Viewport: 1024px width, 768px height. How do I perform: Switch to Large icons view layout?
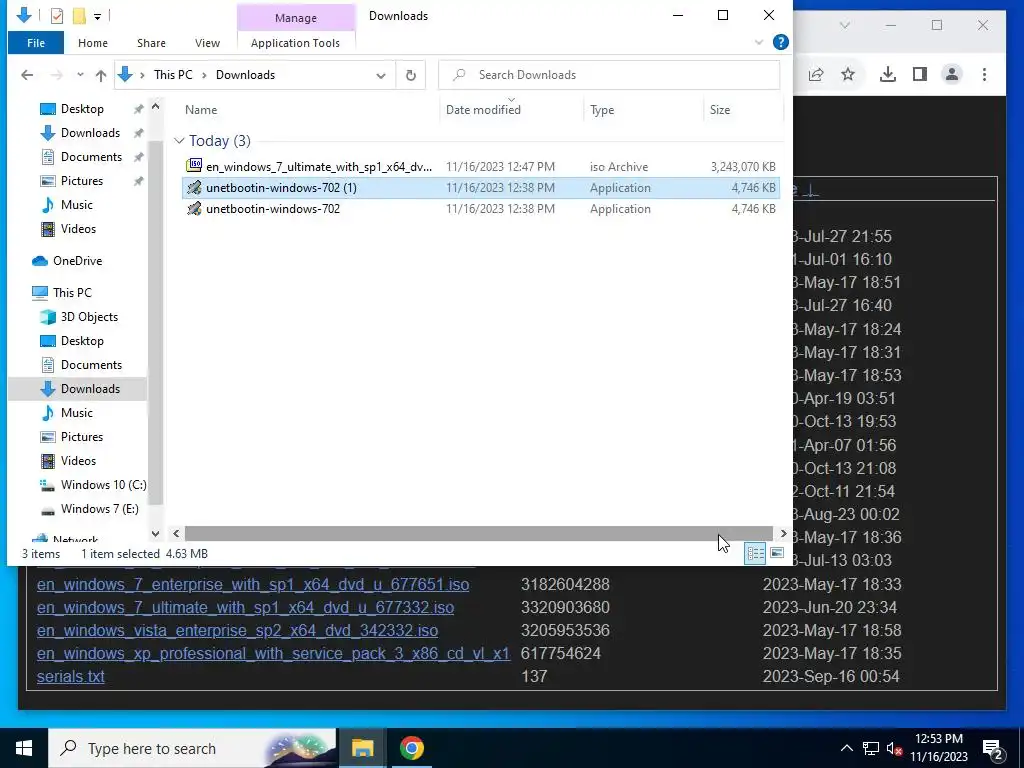776,553
